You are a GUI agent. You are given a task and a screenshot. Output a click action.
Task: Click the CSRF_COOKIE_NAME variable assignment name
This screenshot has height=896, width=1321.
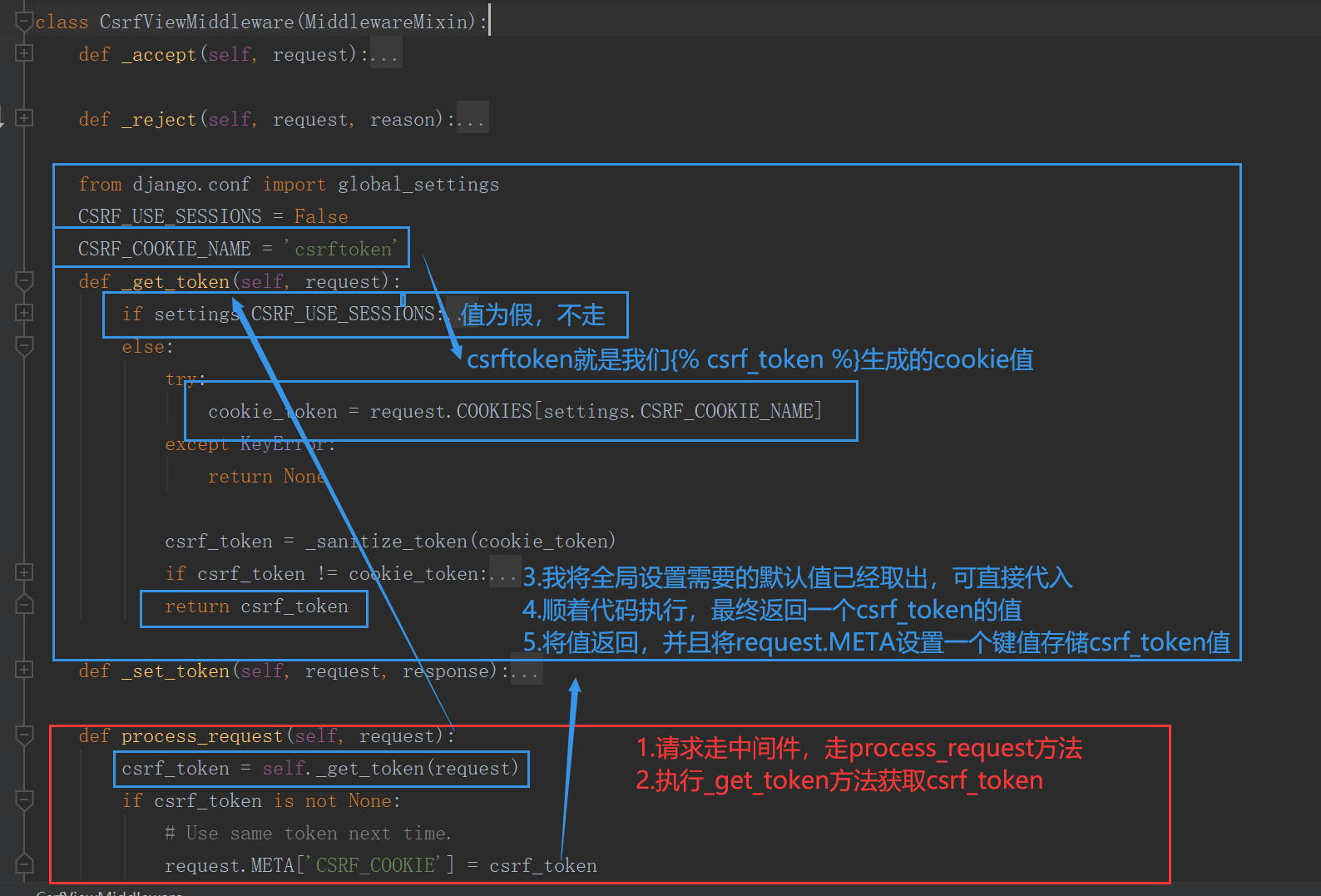click(x=165, y=249)
